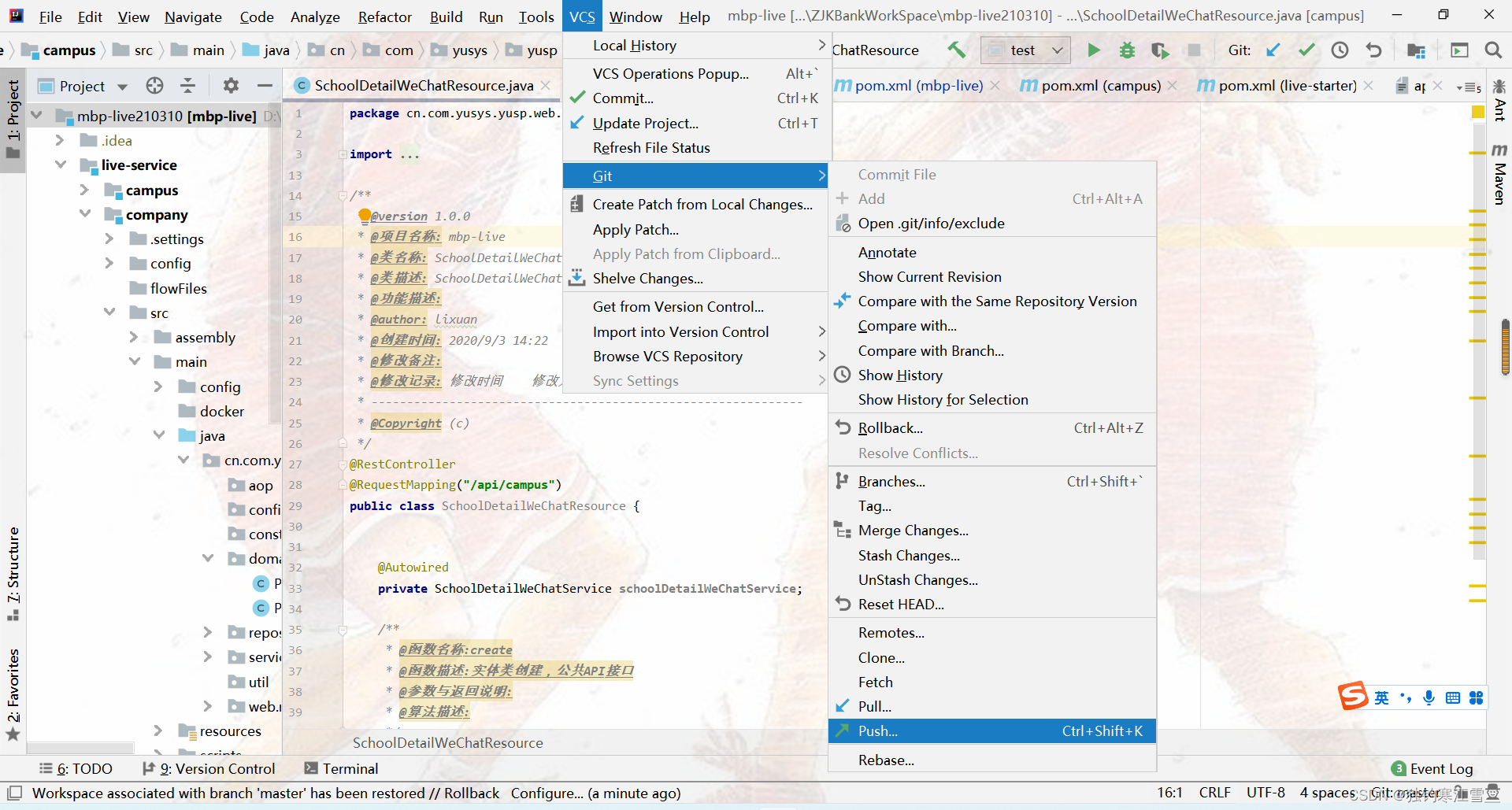Expand the resources folder

coord(158,730)
